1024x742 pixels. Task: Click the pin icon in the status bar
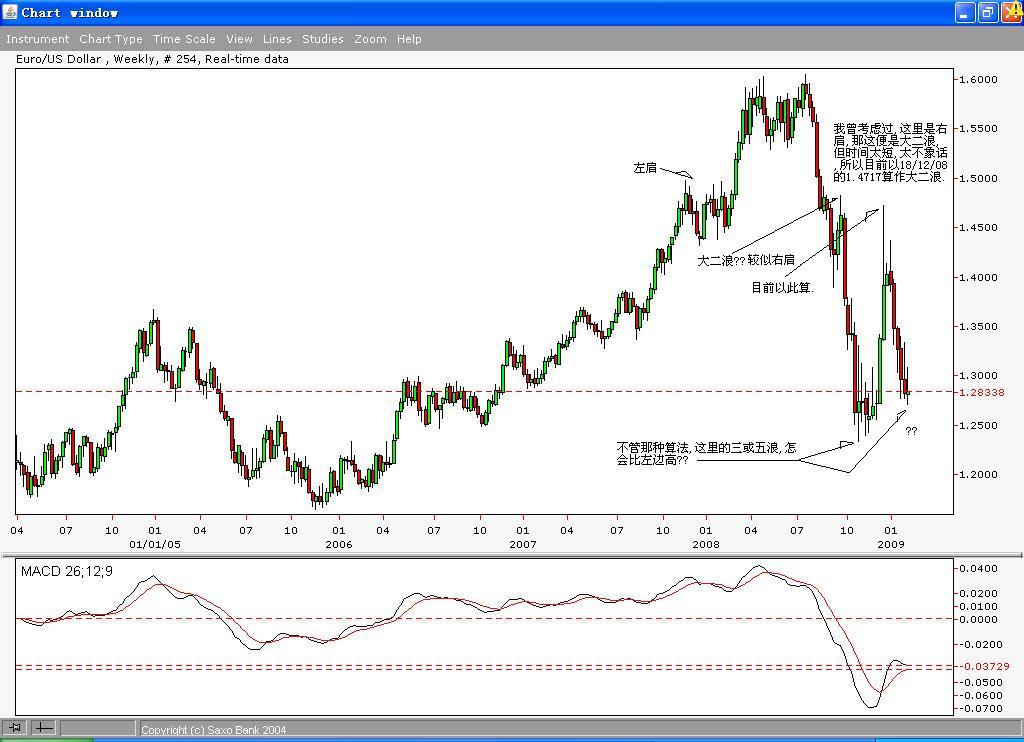15,727
